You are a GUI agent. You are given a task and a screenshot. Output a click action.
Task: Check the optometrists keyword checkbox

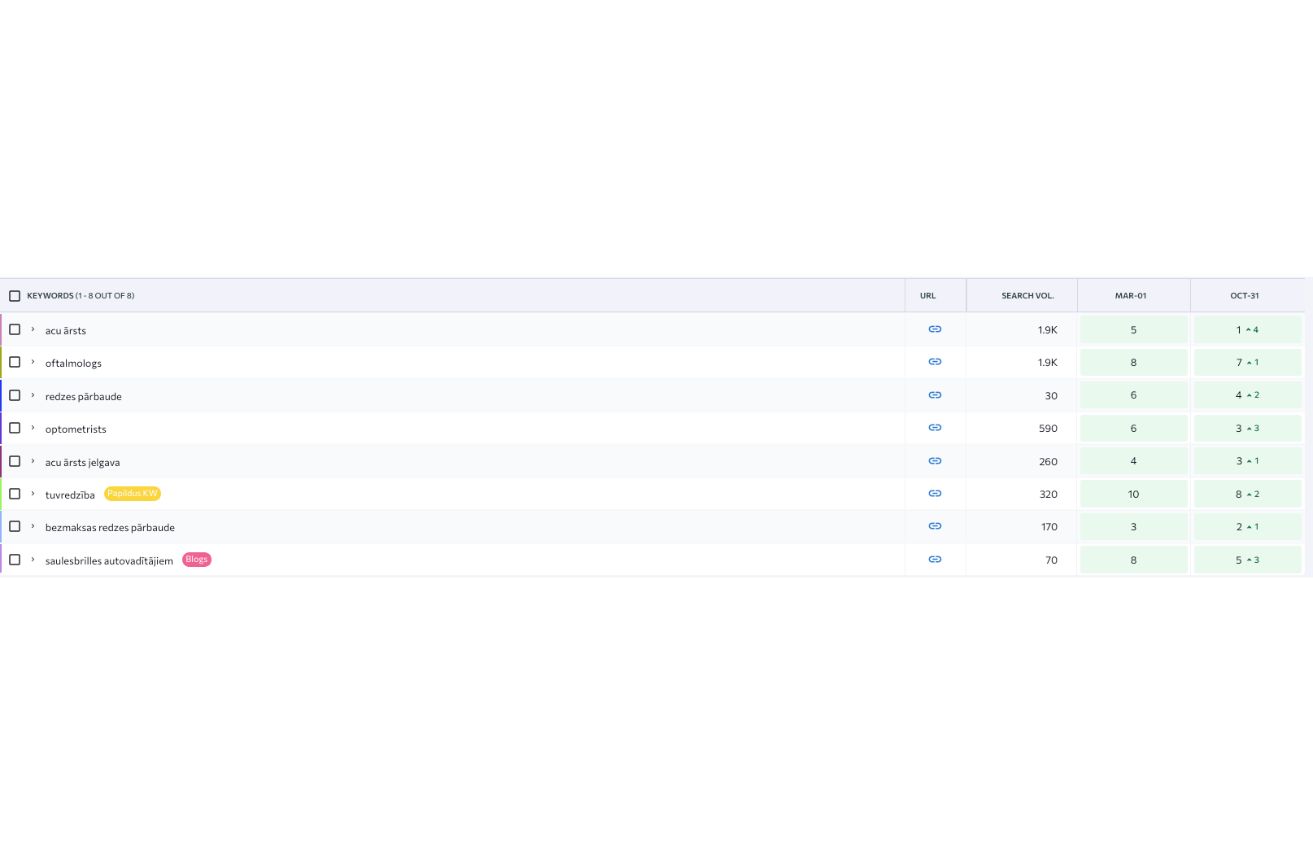coord(15,428)
